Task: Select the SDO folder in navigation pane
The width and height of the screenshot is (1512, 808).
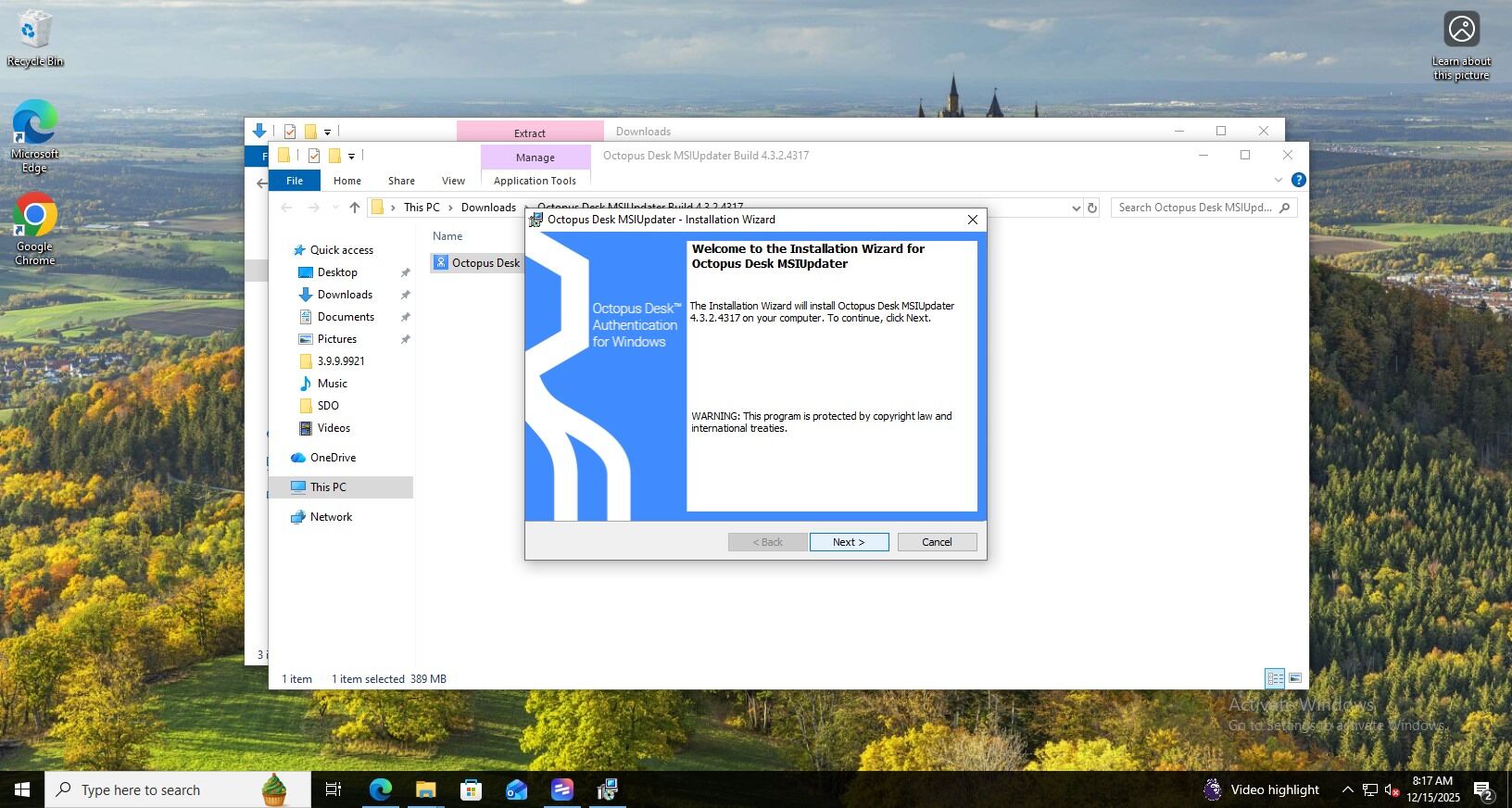Action: point(328,406)
